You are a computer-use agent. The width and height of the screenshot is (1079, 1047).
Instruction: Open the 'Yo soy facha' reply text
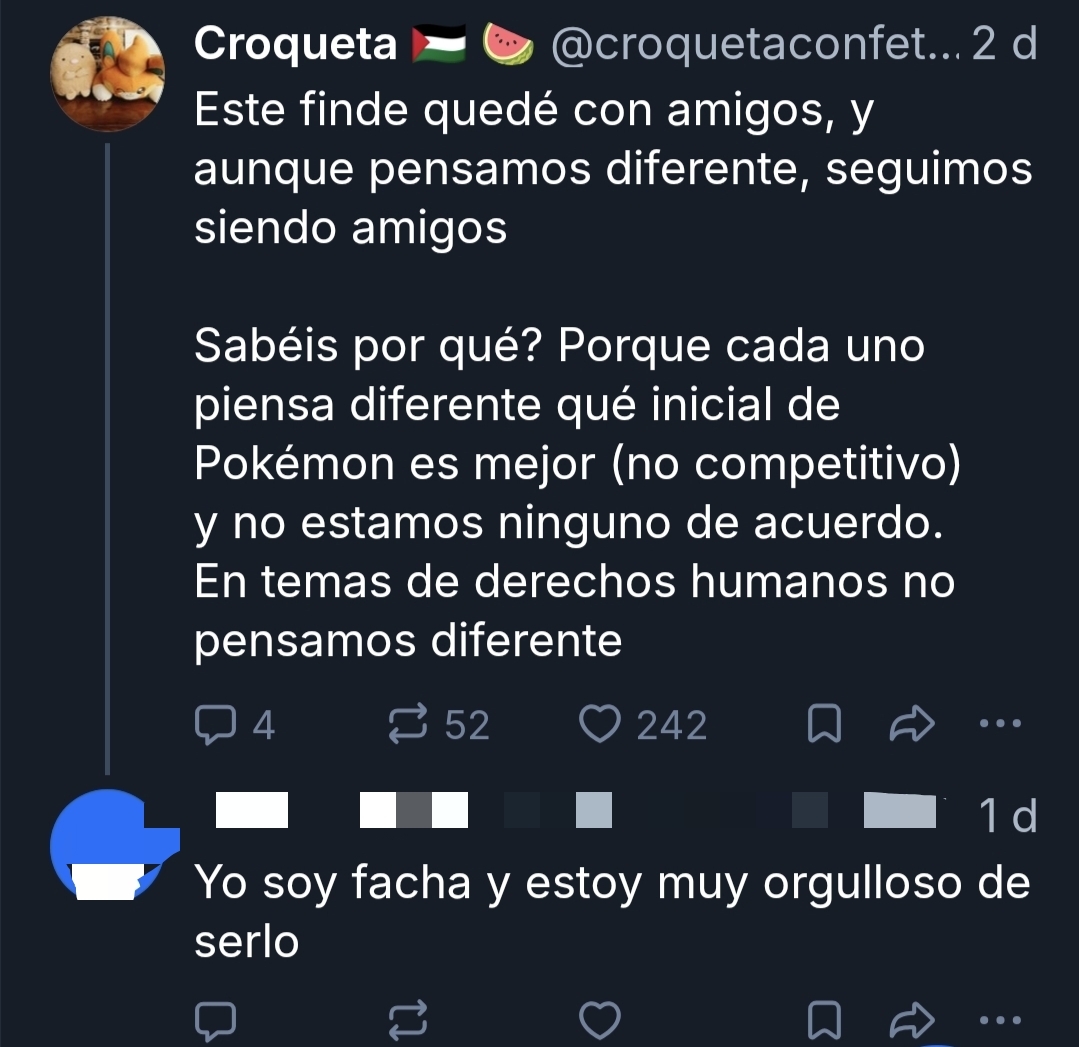tap(610, 910)
